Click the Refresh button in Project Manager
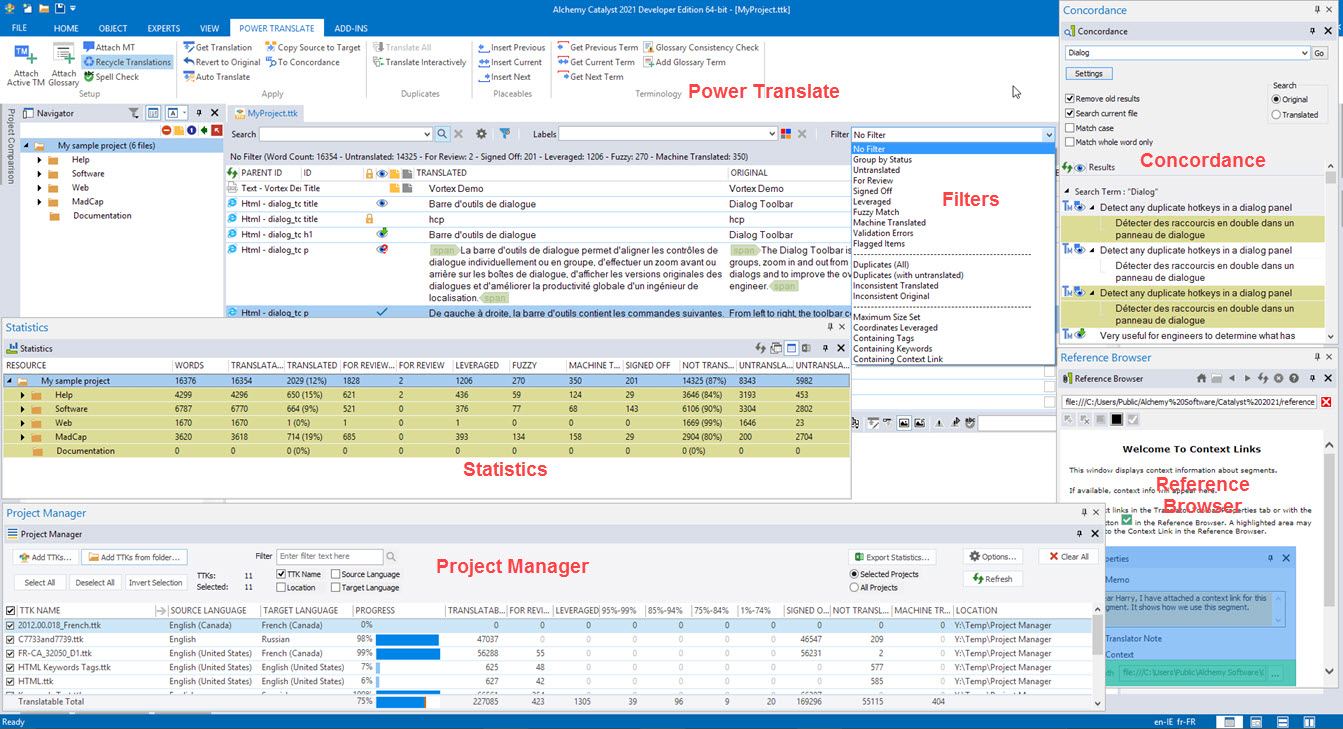The width and height of the screenshot is (1343, 729). [992, 578]
